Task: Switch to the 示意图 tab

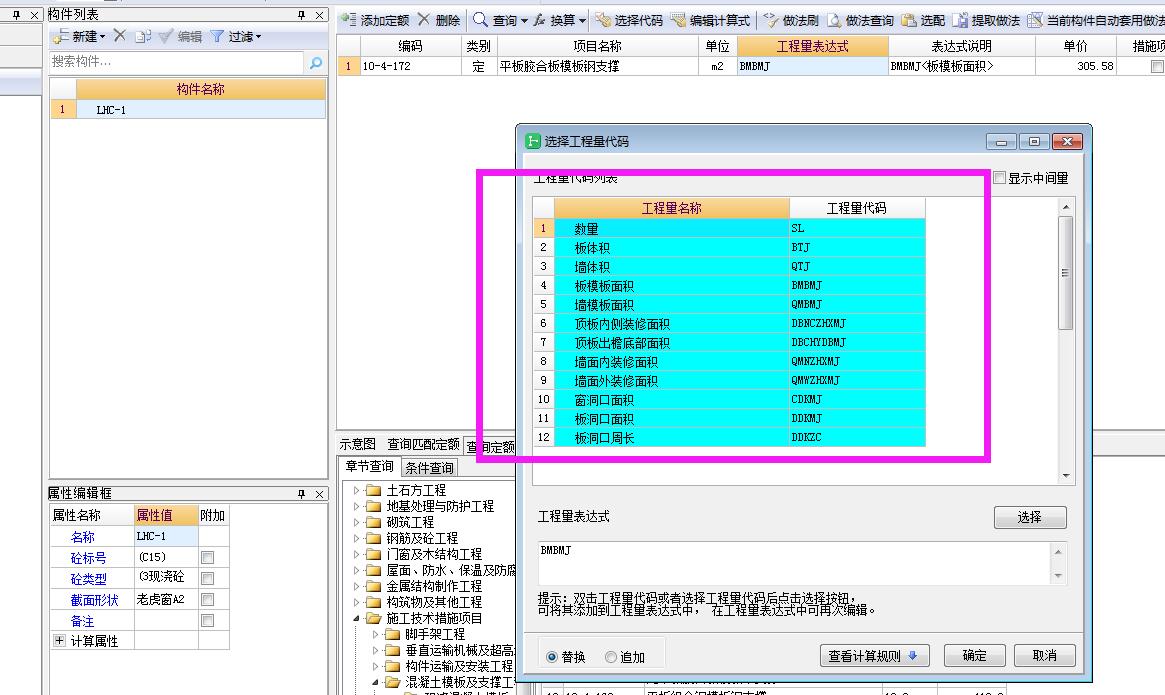Action: tap(357, 445)
